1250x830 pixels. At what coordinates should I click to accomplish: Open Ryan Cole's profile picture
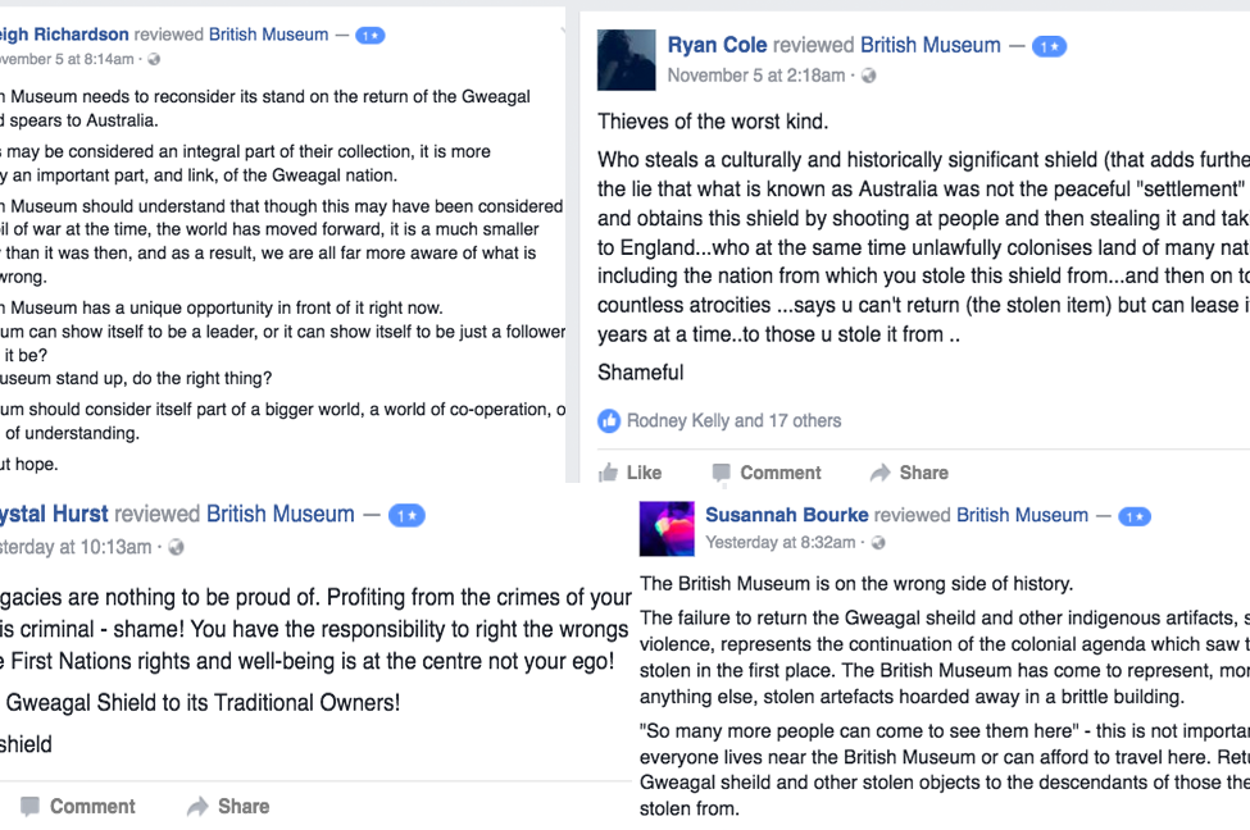tap(626, 59)
